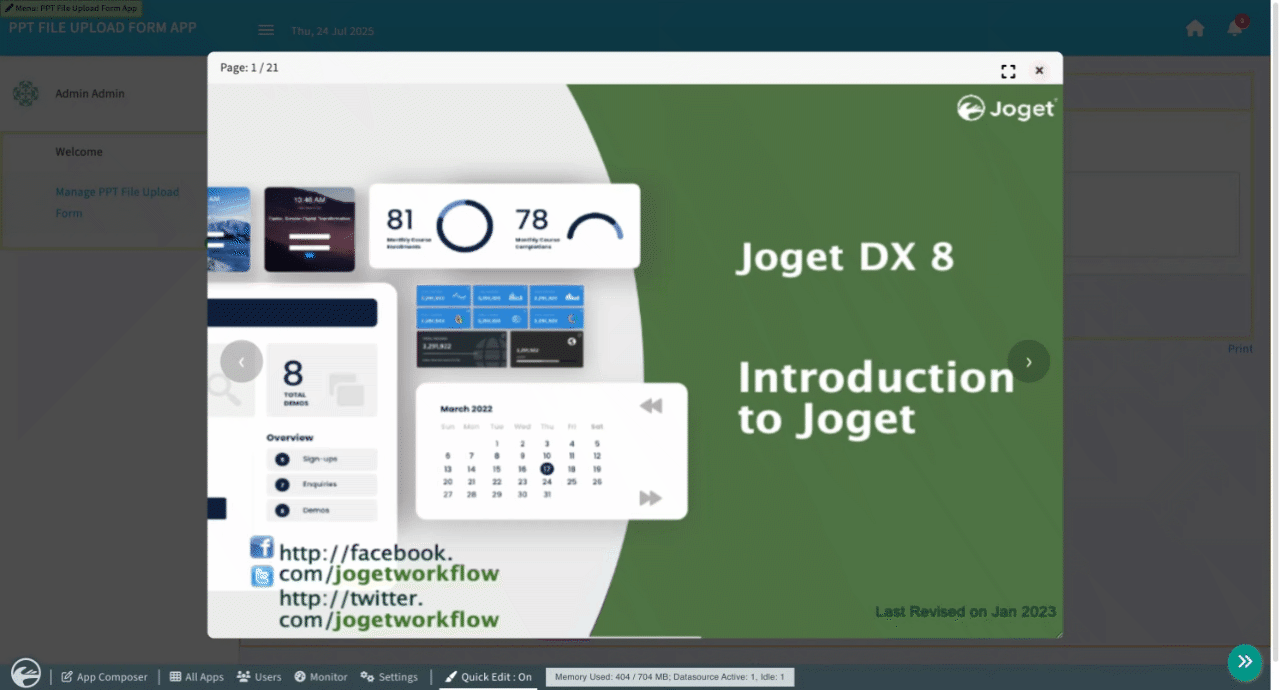Click the Print link
The image size is (1280, 690).
pyautogui.click(x=1240, y=349)
